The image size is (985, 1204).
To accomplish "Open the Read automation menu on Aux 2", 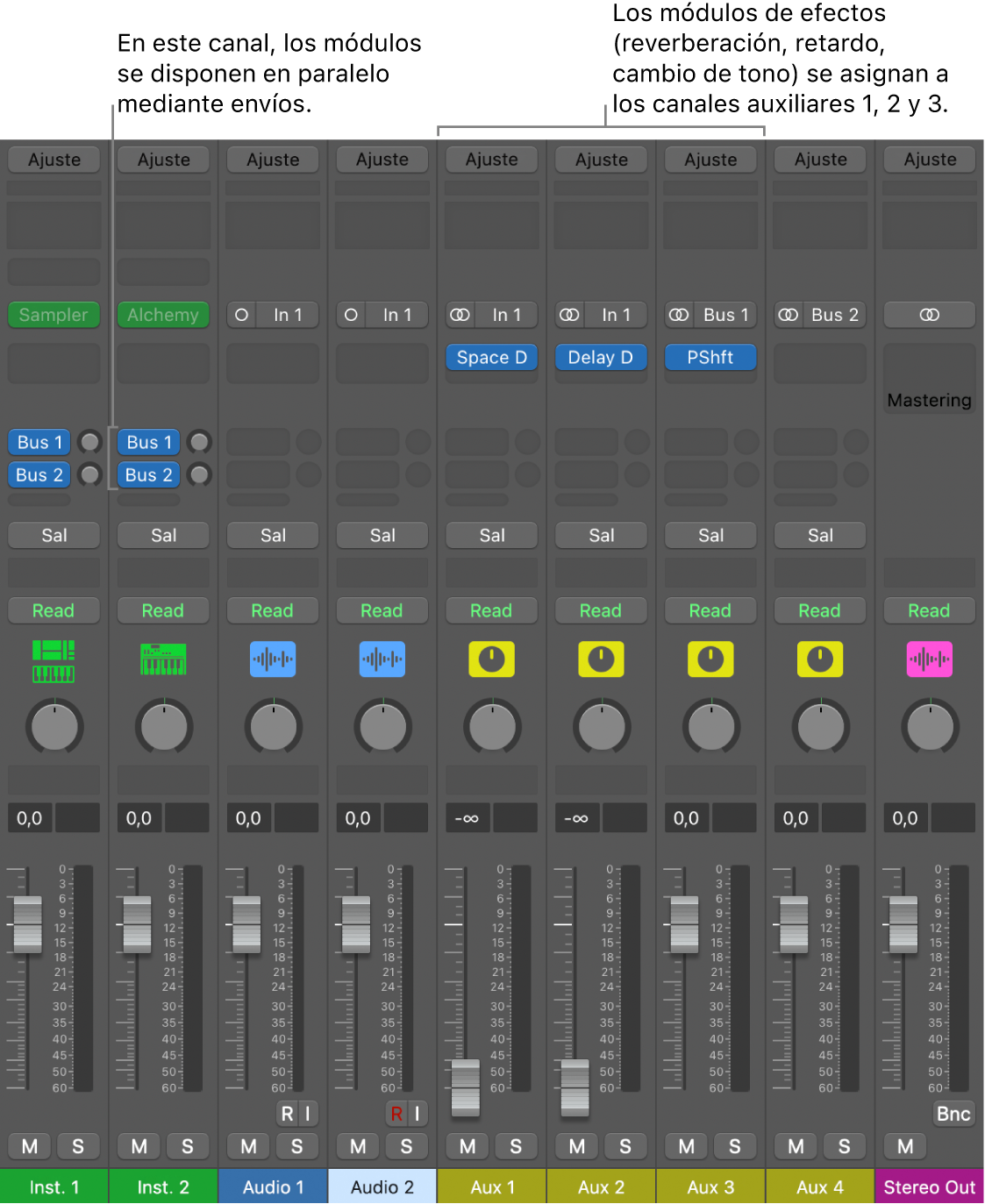I will (601, 610).
